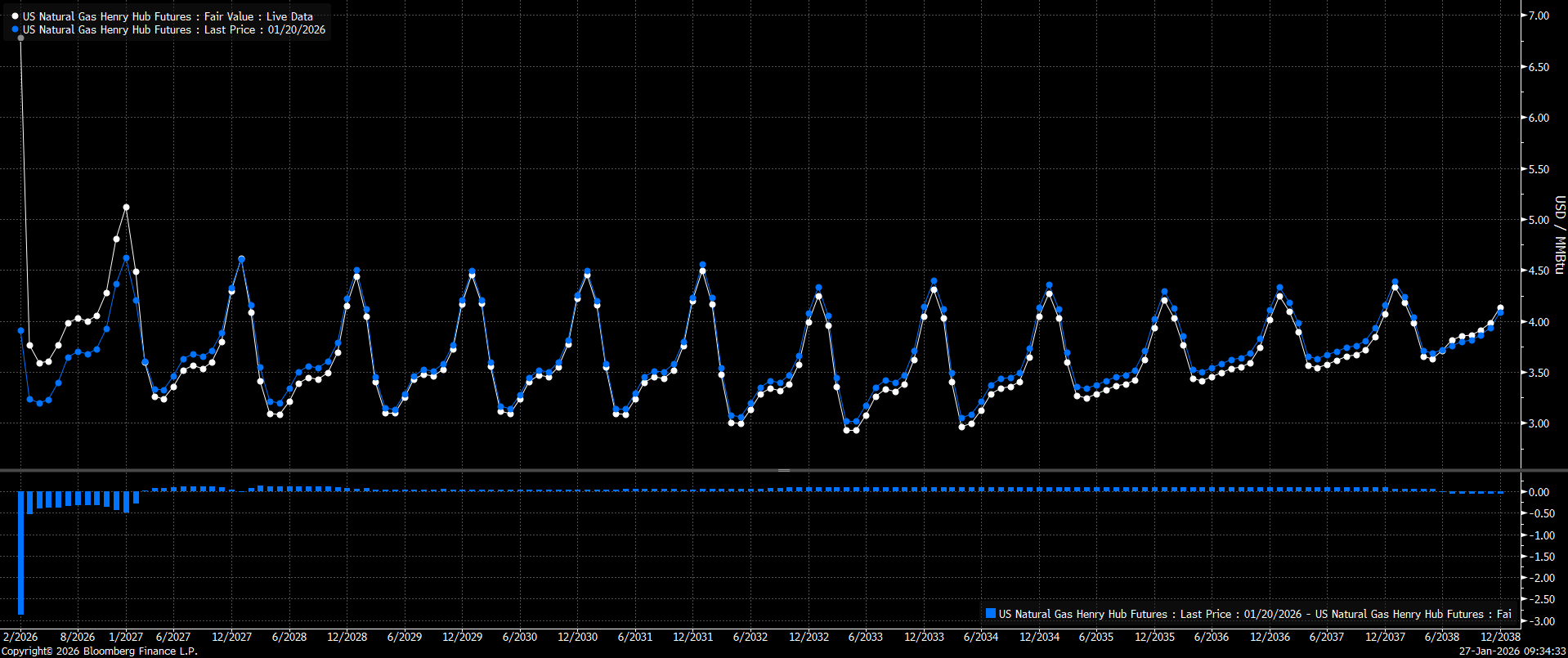This screenshot has width=1568, height=658.
Task: Click the 3.50 price axis label
Action: (1539, 373)
